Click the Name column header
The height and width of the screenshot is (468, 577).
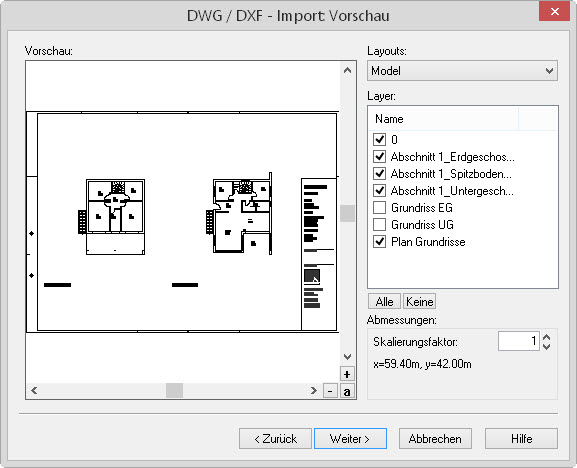(443, 118)
